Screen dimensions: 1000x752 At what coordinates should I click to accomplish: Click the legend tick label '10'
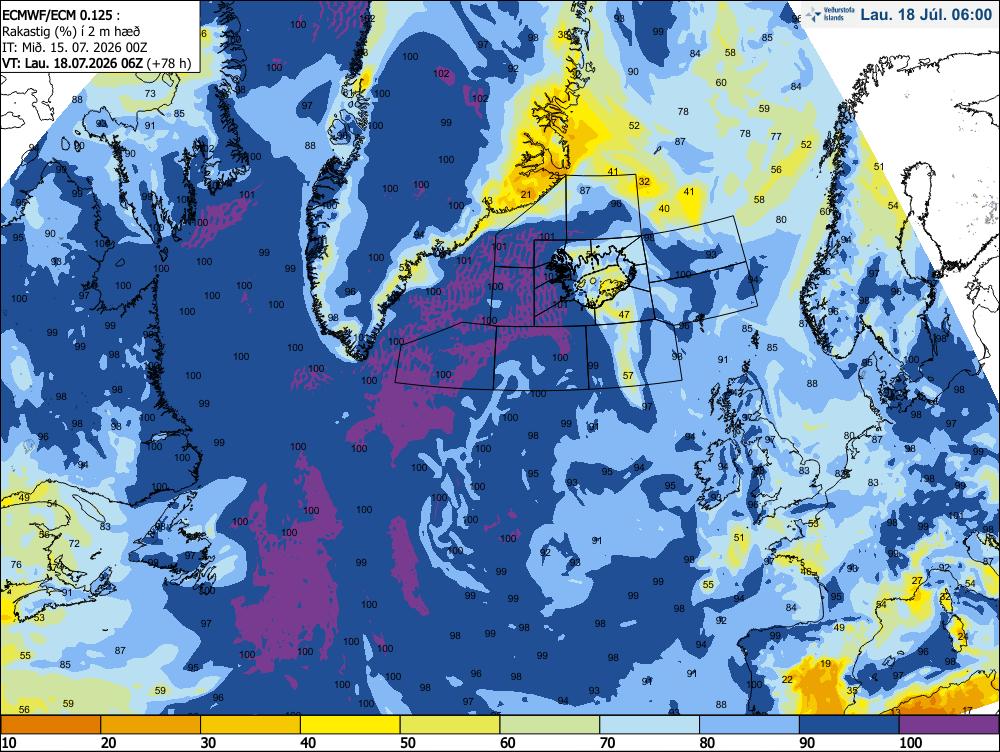[x=9, y=742]
